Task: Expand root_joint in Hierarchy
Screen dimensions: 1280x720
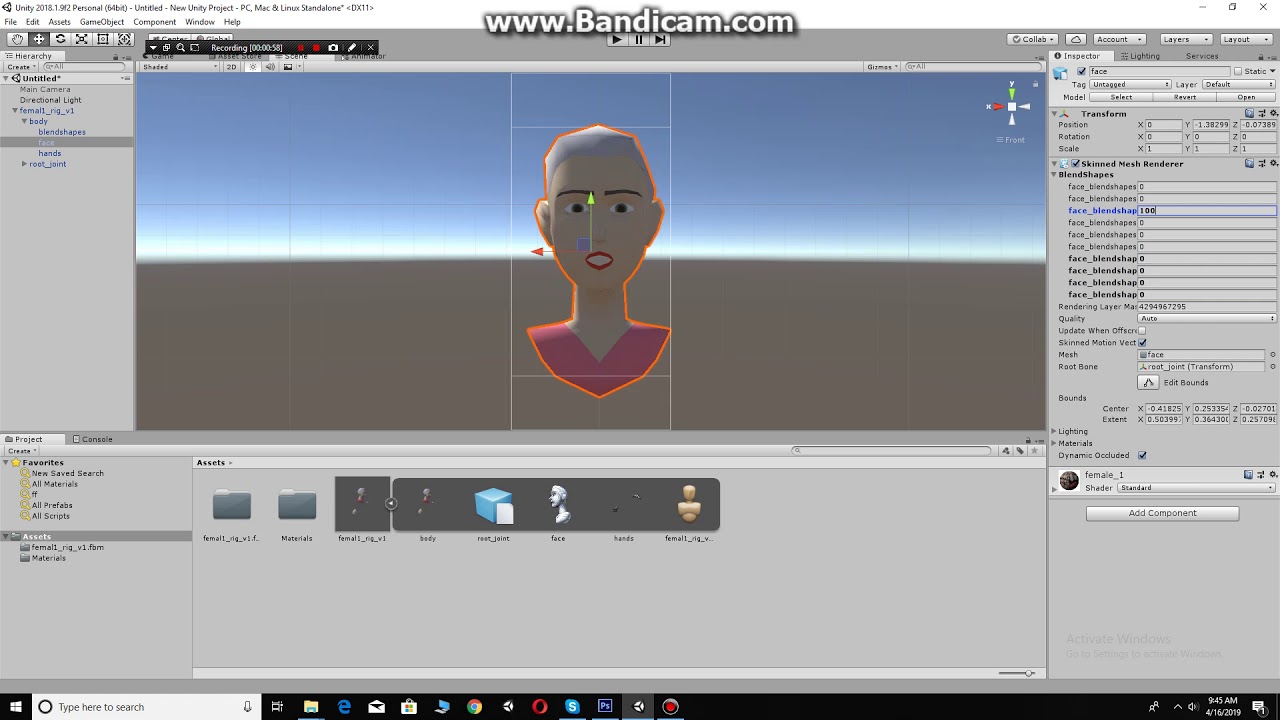Action: (24, 164)
